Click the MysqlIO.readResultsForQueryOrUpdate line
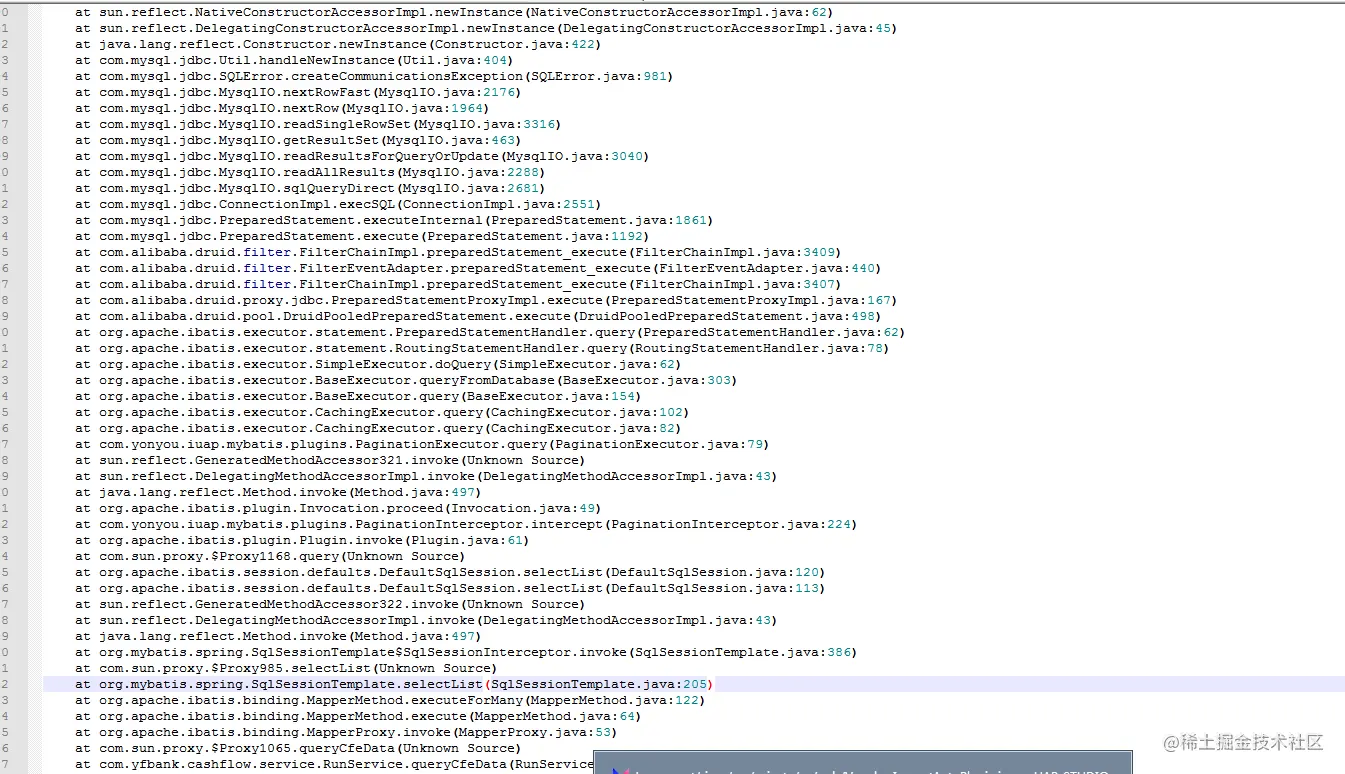 362,156
